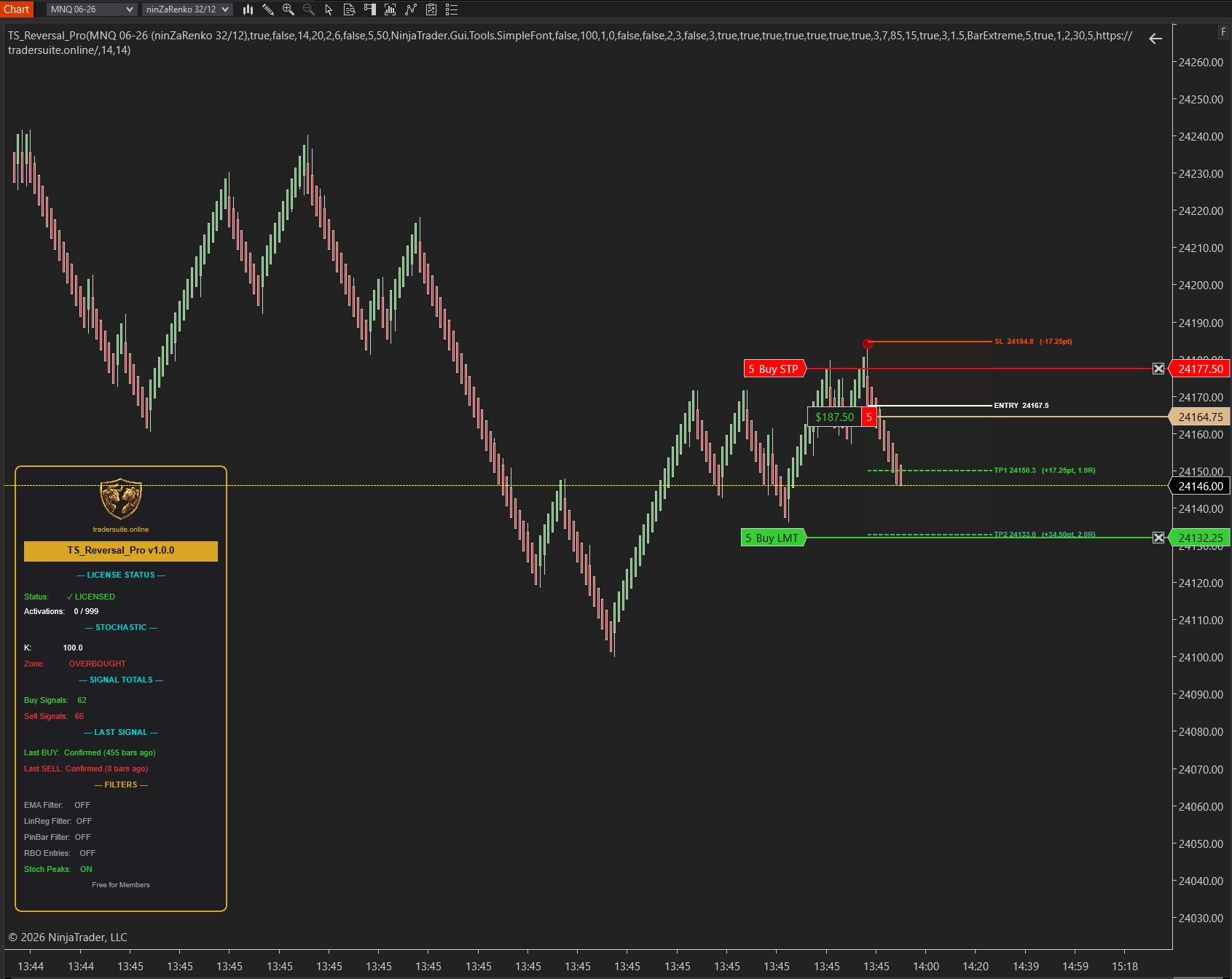Image resolution: width=1232 pixels, height=979 pixels.
Task: Open the data series bars icon
Action: pos(391,9)
